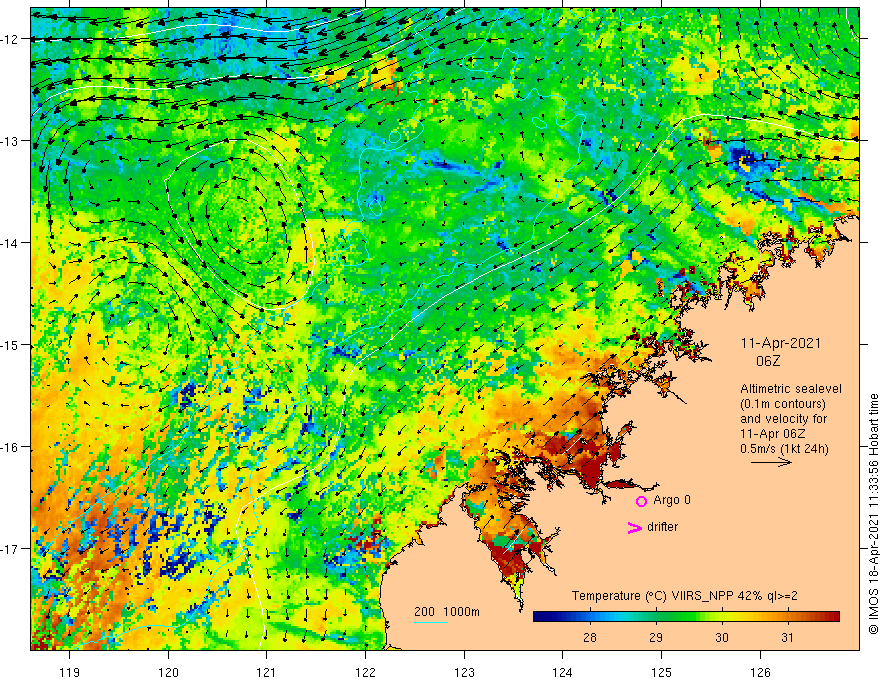Click the 29 value on temperature scale
The width and height of the screenshot is (880, 680).
(x=656, y=637)
